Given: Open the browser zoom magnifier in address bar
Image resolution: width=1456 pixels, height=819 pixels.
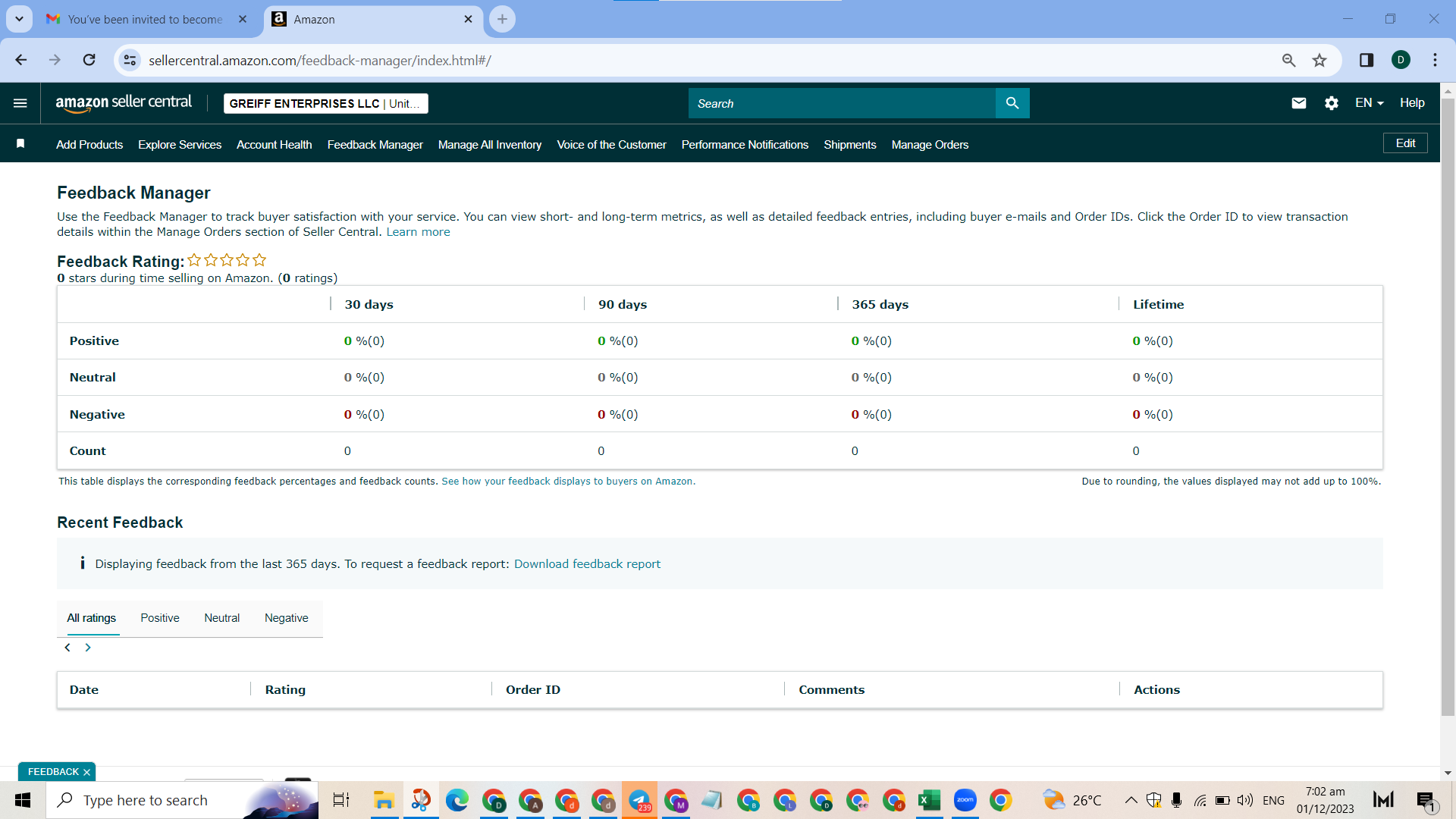Looking at the screenshot, I should coord(1288,60).
